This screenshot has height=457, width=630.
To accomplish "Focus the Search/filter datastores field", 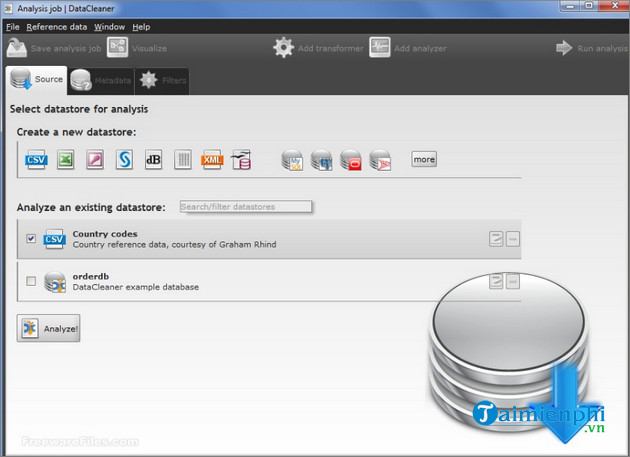I will click(x=245, y=207).
